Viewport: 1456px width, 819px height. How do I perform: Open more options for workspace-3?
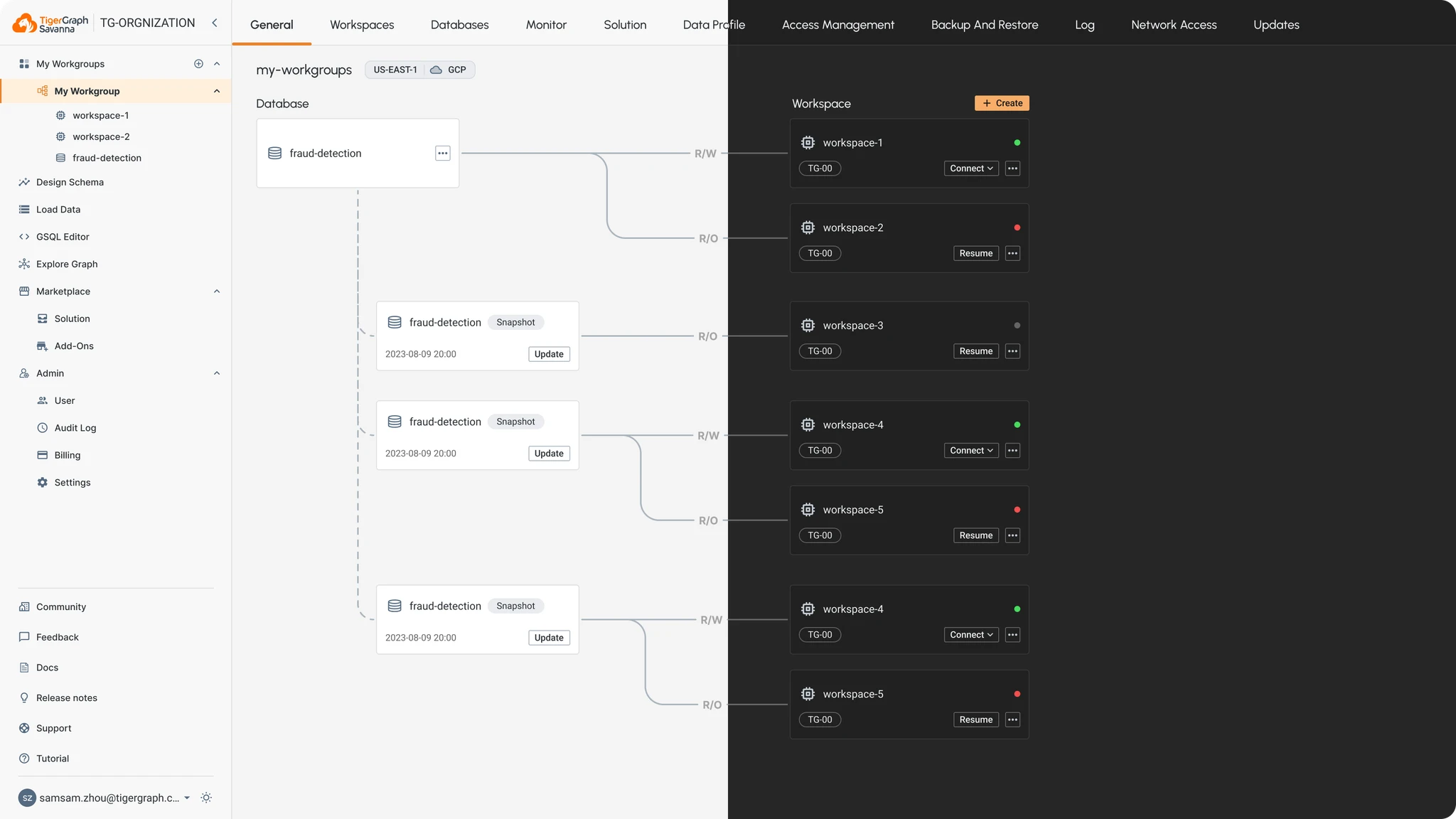1013,351
